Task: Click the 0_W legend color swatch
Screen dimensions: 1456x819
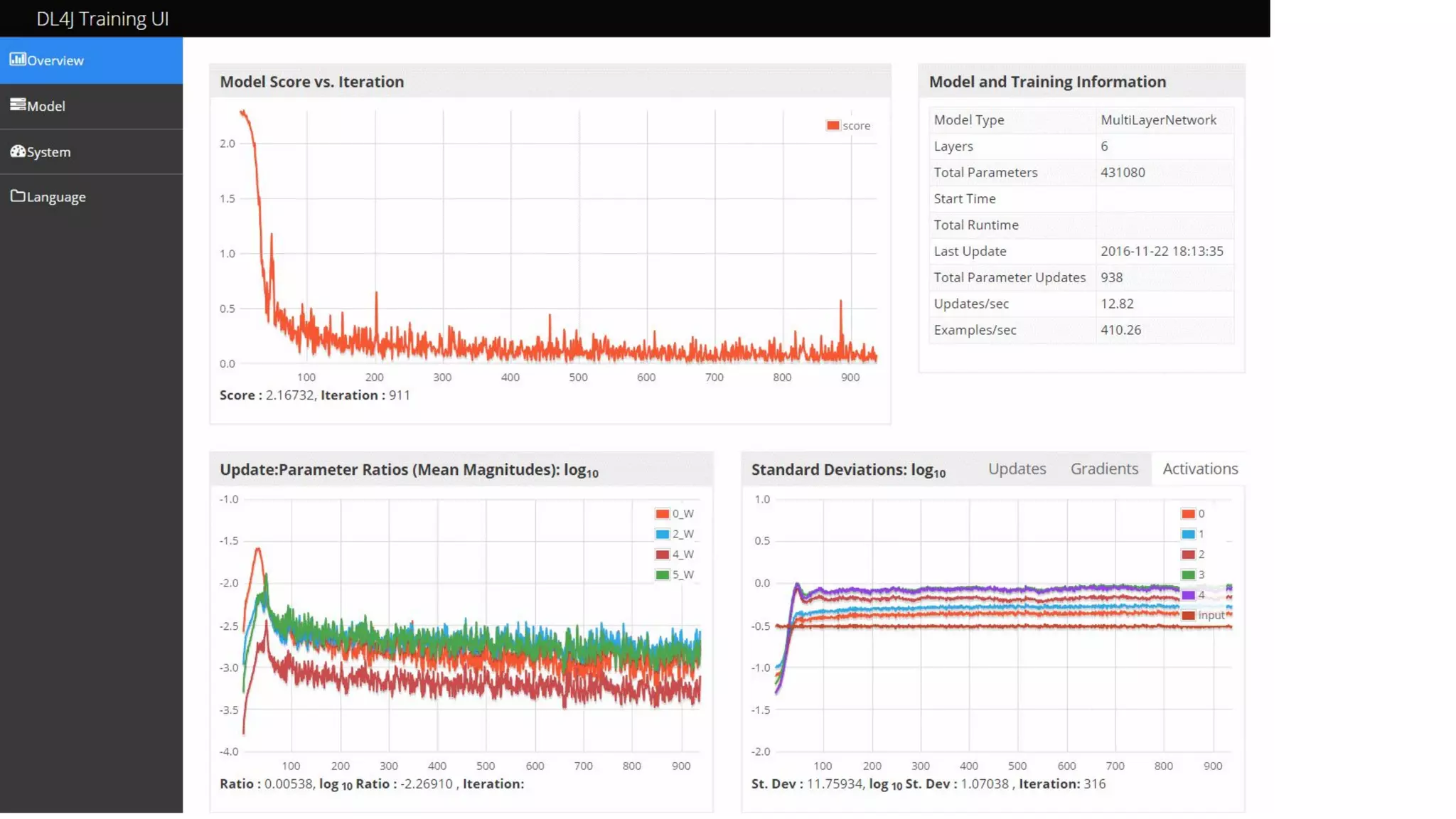Action: coord(662,514)
